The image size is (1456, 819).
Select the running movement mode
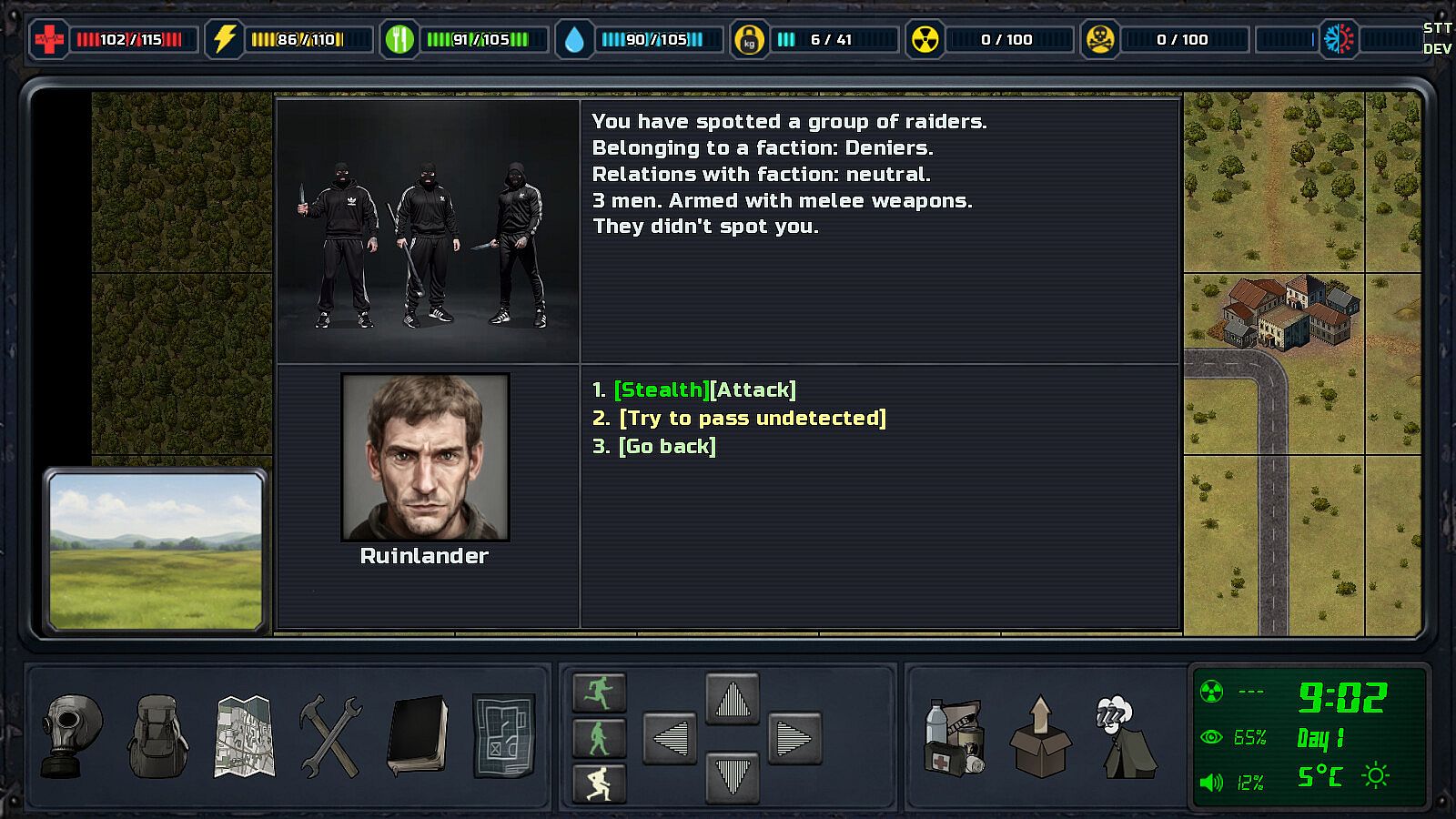coord(599,693)
